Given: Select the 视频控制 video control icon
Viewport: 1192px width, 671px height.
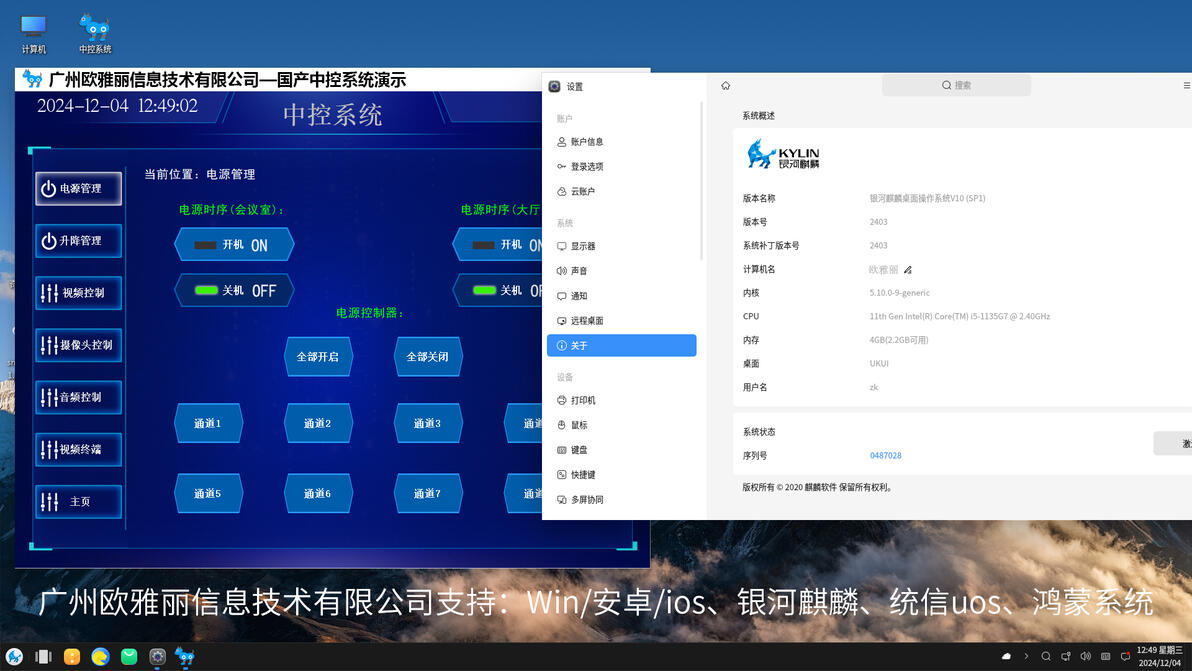Looking at the screenshot, I should click(x=78, y=292).
